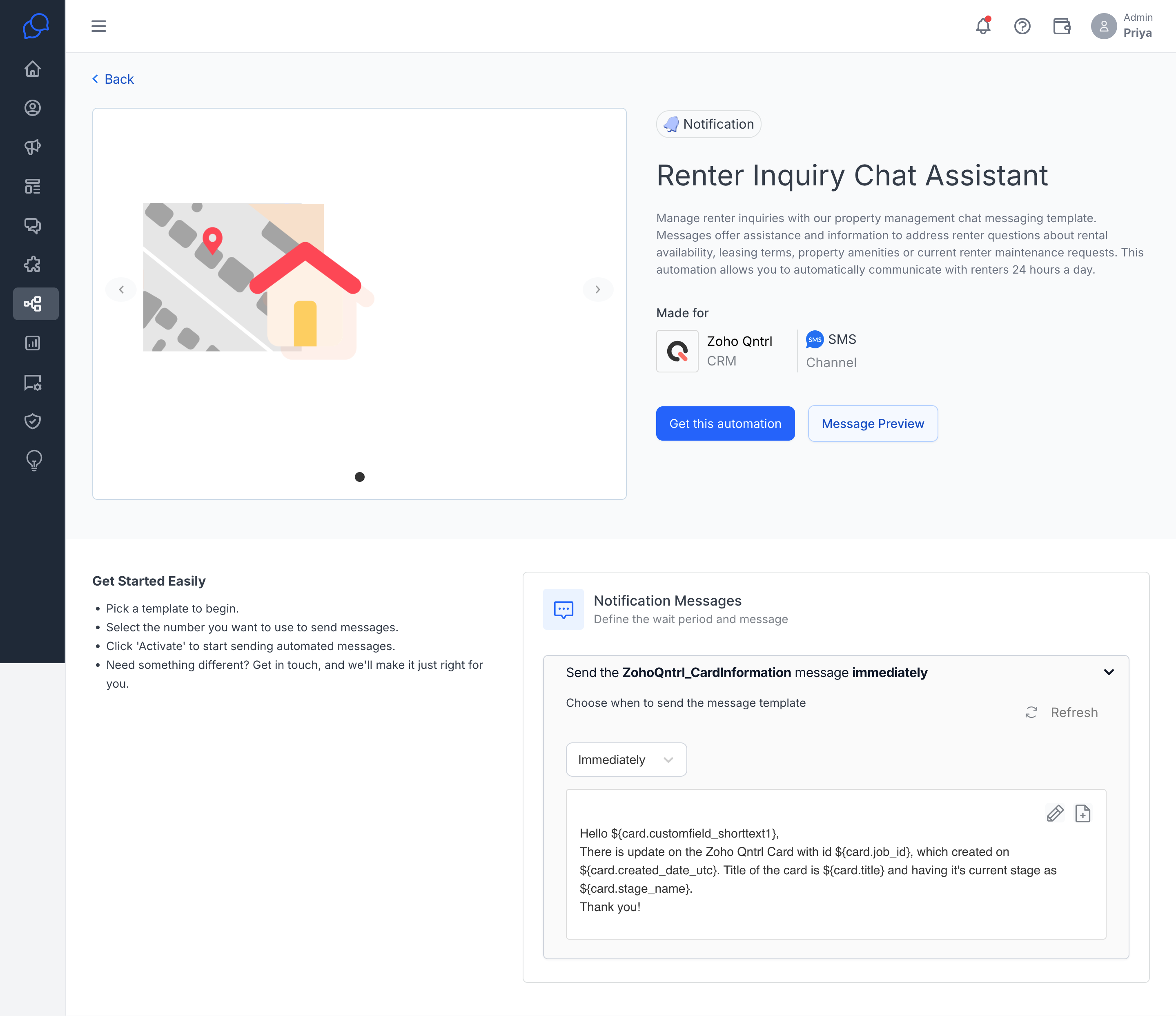Refresh the message templates
The width and height of the screenshot is (1176, 1016).
coord(1061,712)
